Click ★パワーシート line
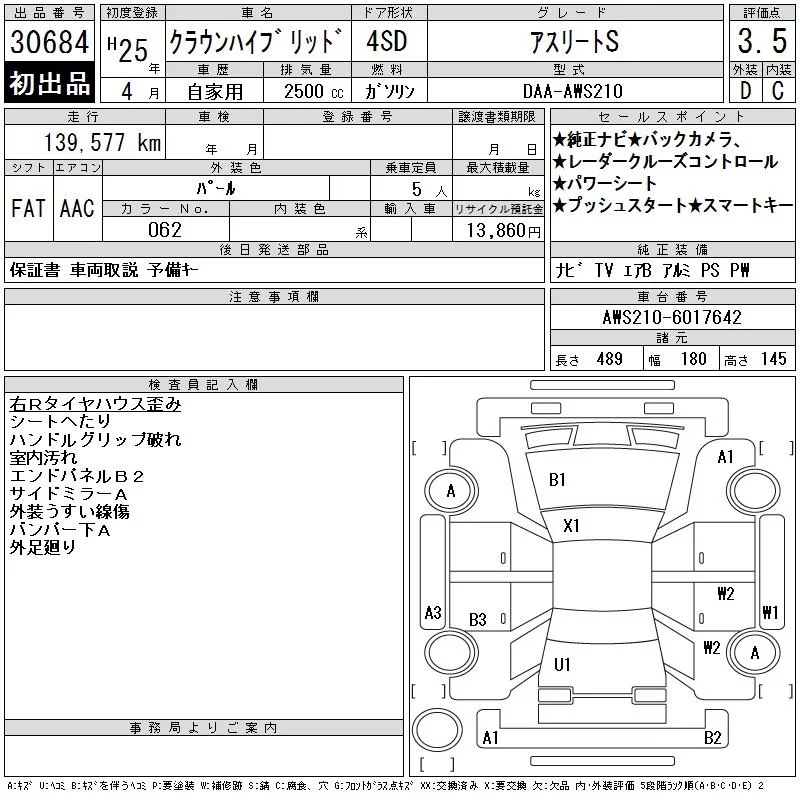This screenshot has width=800, height=800. click(x=605, y=183)
